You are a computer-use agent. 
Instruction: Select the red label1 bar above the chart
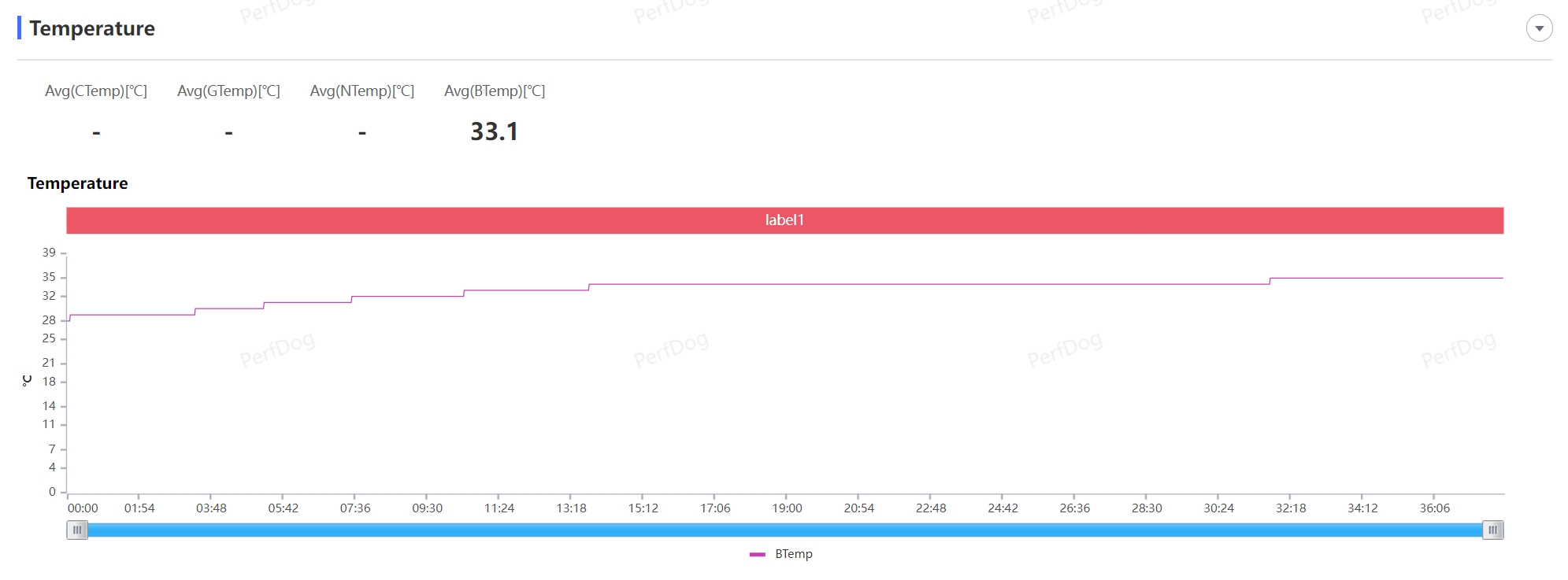tap(784, 220)
